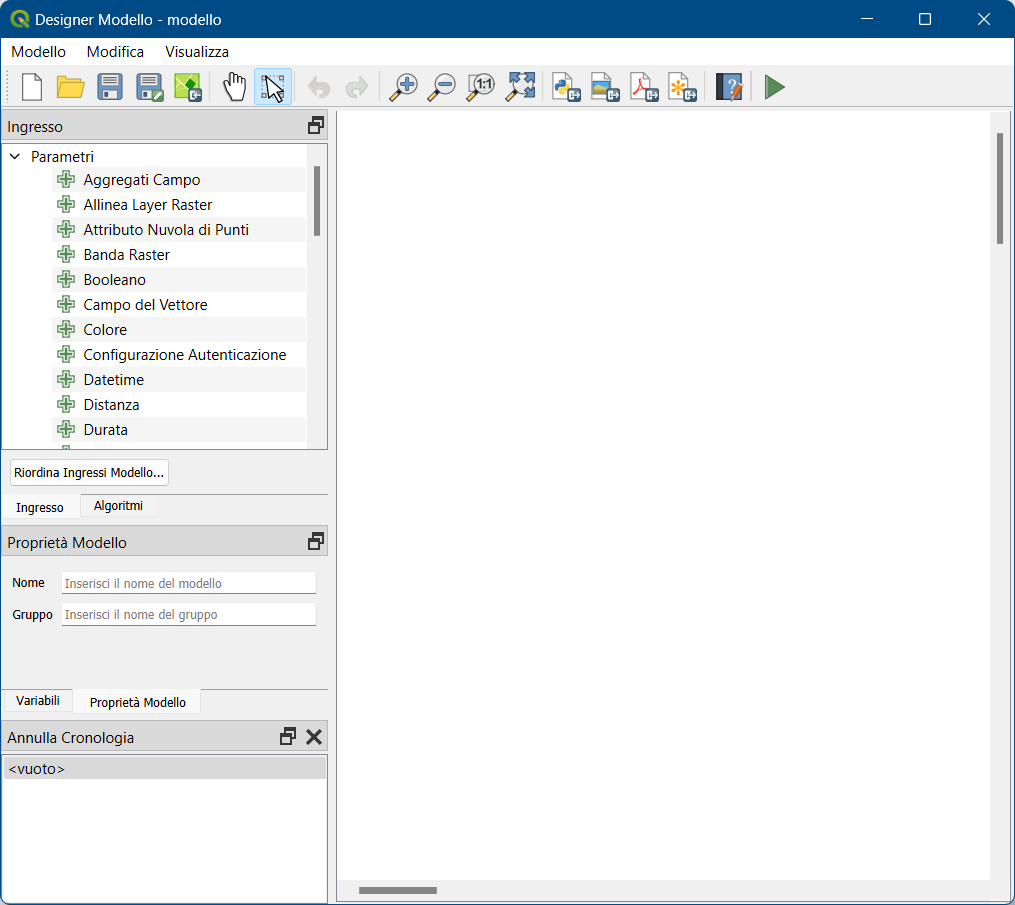Click the canvas vertical scrollbar handle
This screenshot has height=905, width=1015.
pyautogui.click(x=1000, y=188)
